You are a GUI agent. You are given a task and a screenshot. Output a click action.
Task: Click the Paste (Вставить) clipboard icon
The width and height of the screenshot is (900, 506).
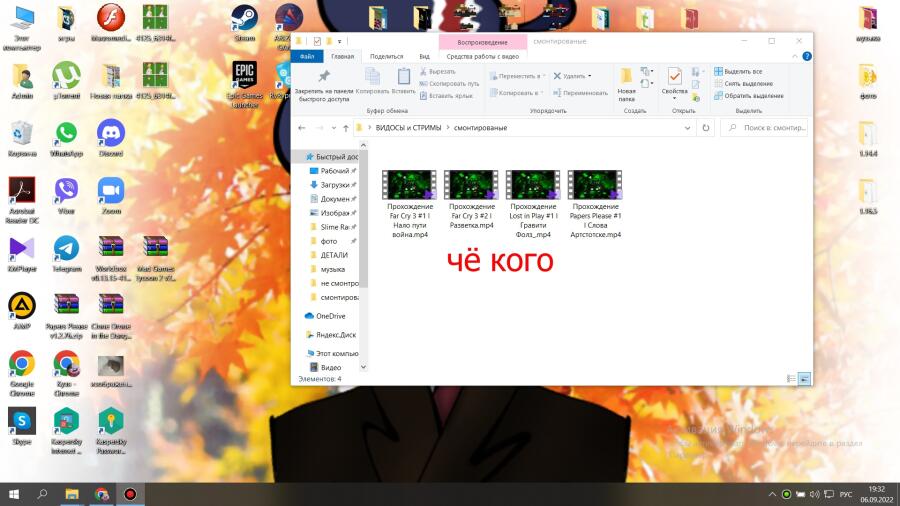404,76
